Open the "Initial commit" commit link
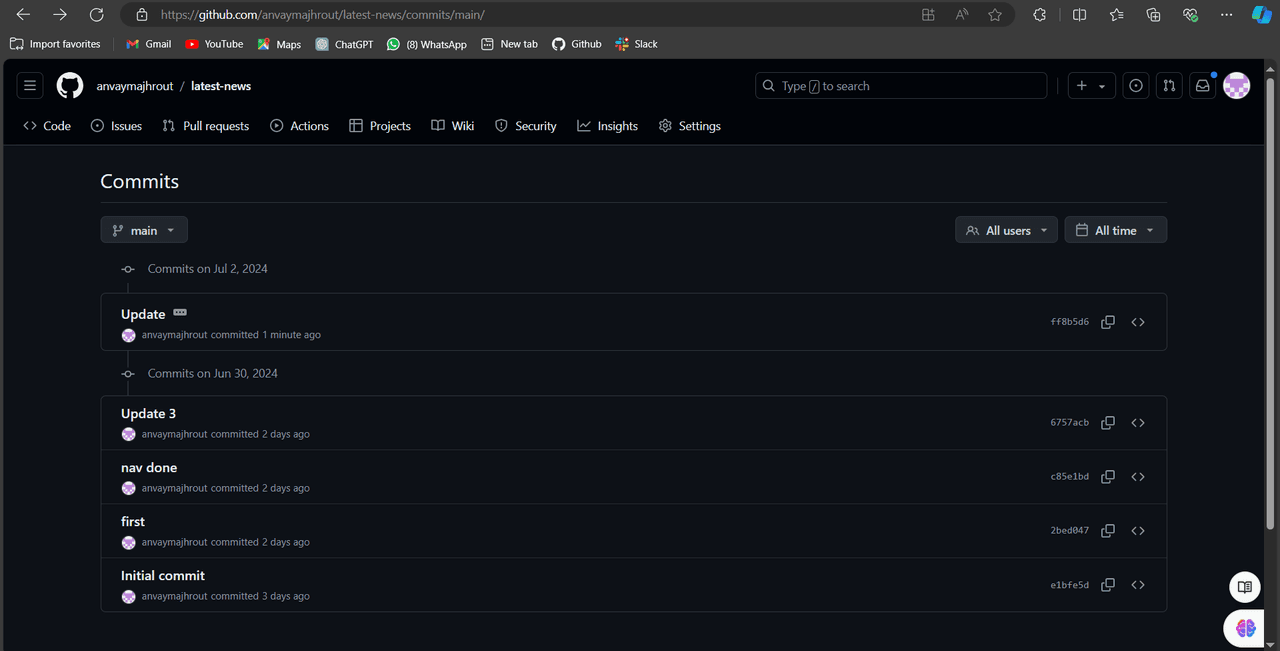The width and height of the screenshot is (1280, 651). pyautogui.click(x=163, y=576)
